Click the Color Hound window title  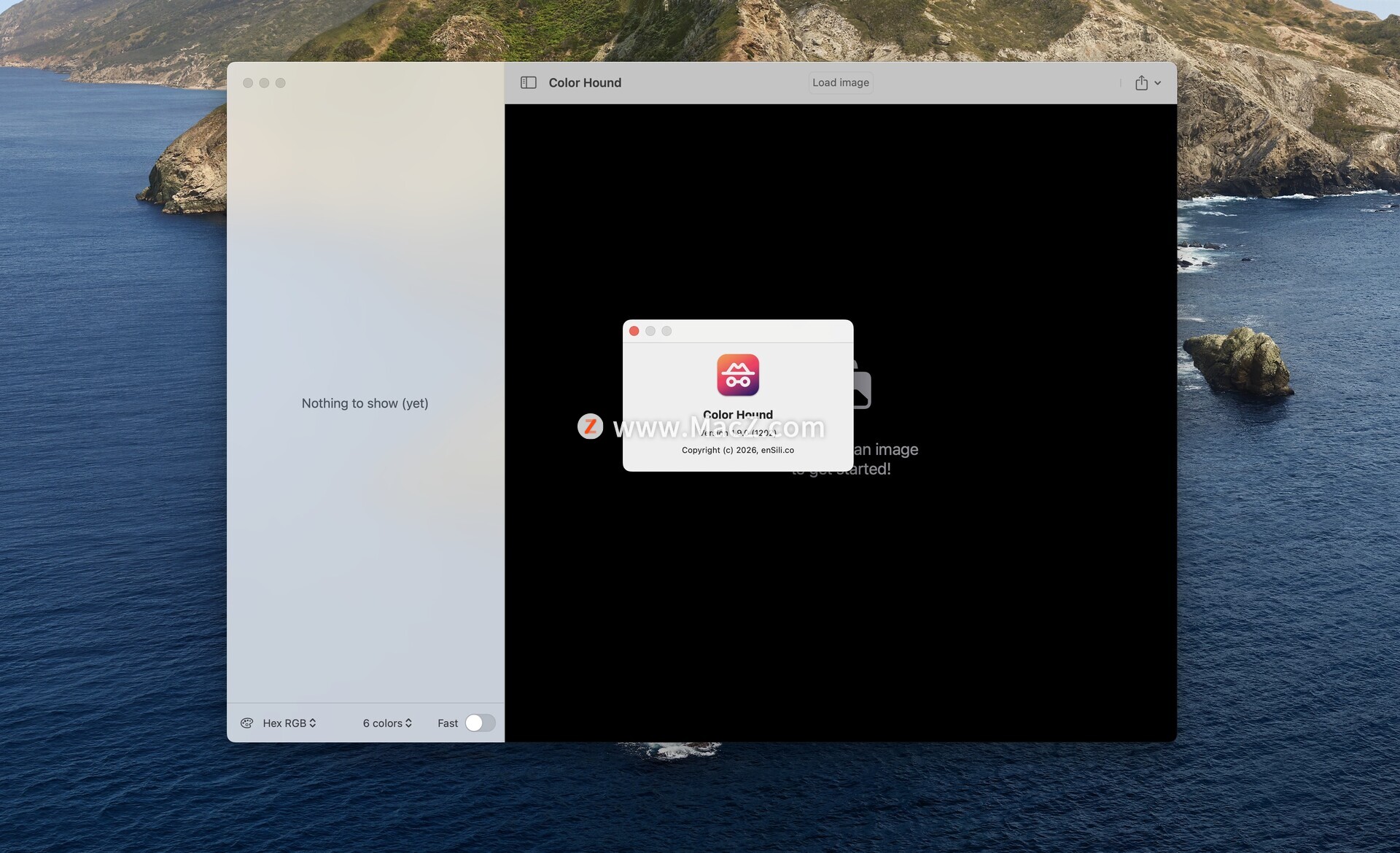click(585, 83)
